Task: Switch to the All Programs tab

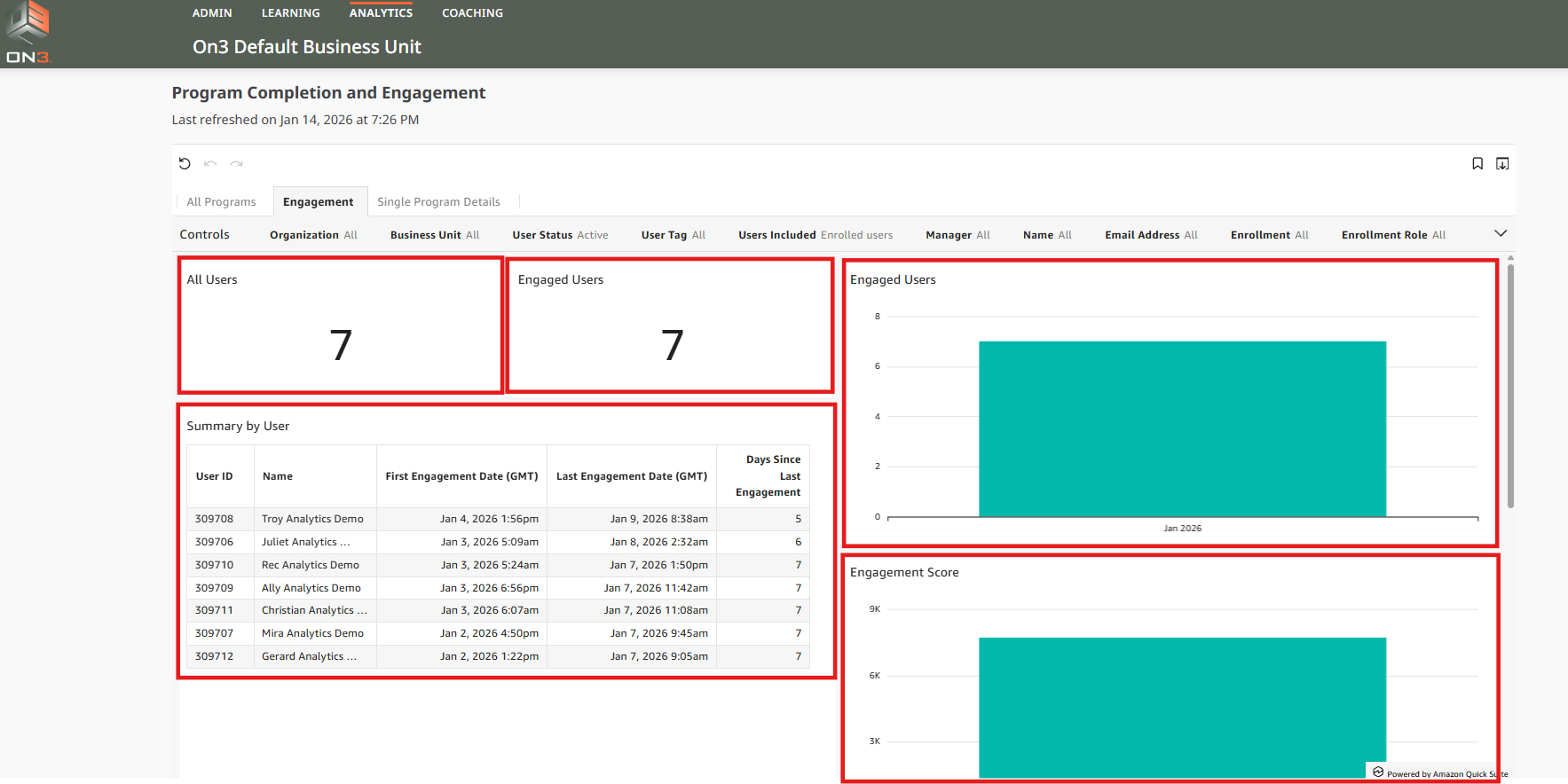Action: (x=221, y=202)
